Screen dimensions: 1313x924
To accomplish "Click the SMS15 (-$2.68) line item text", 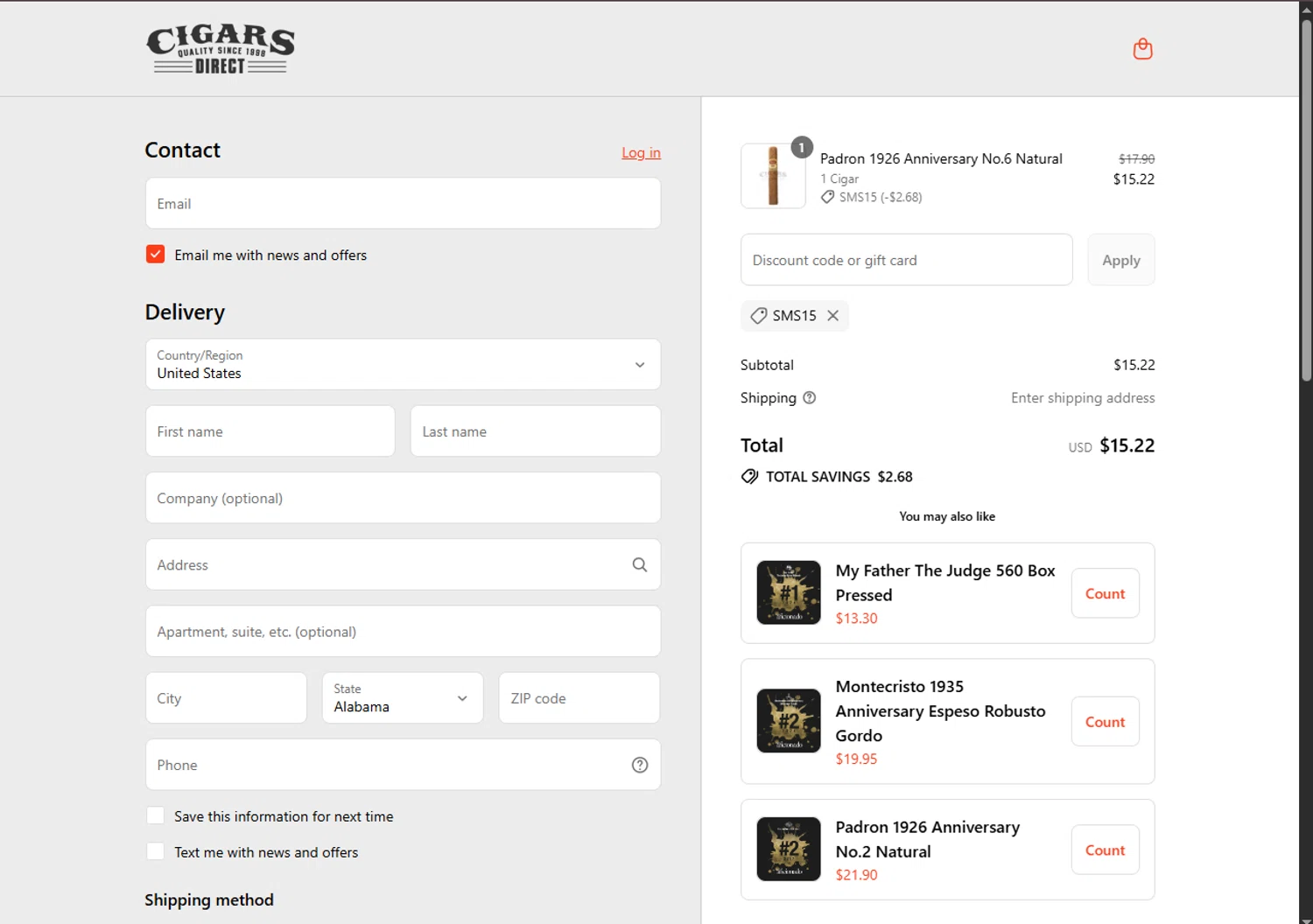I will click(x=881, y=197).
